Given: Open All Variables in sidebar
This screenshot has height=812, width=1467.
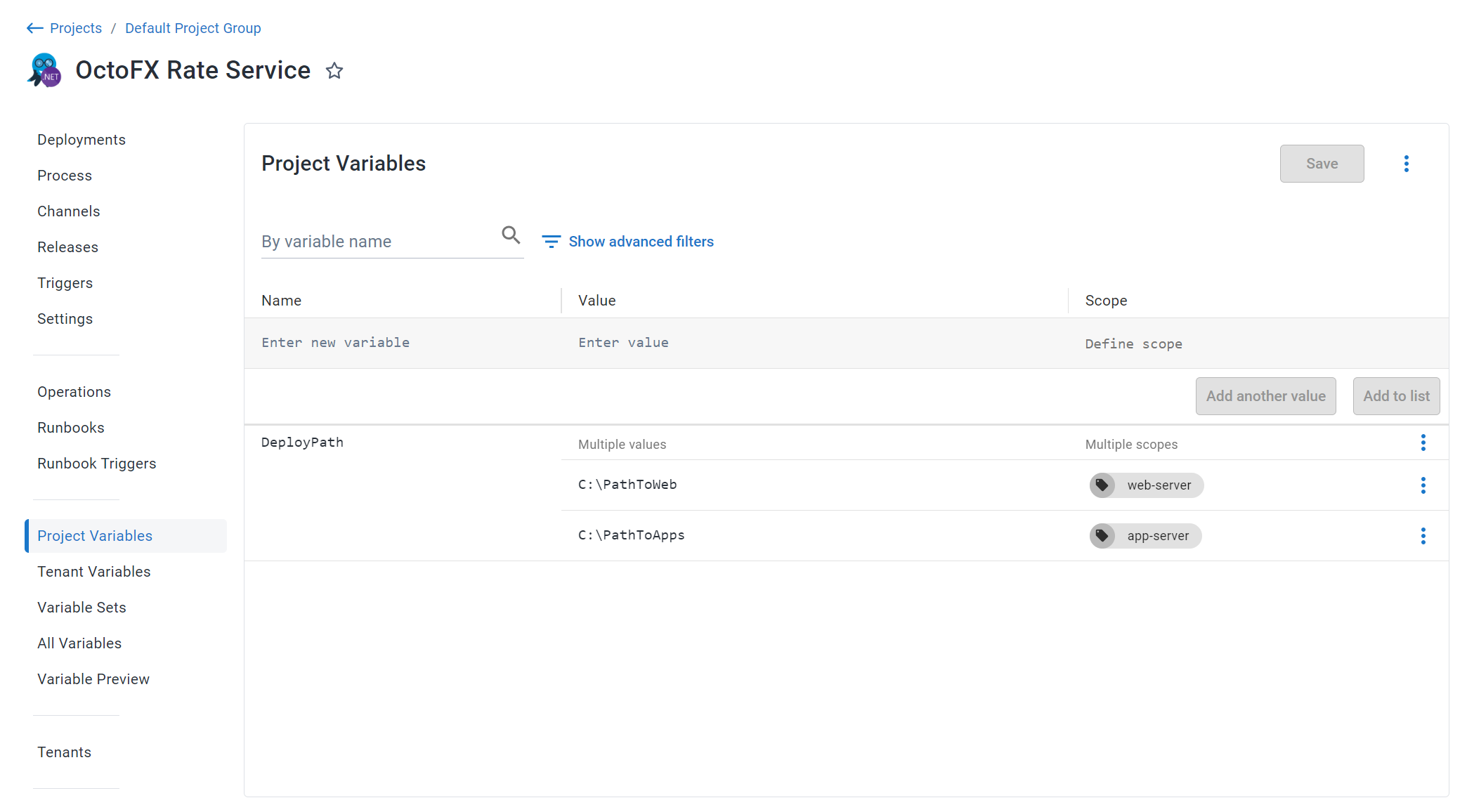Looking at the screenshot, I should (79, 643).
